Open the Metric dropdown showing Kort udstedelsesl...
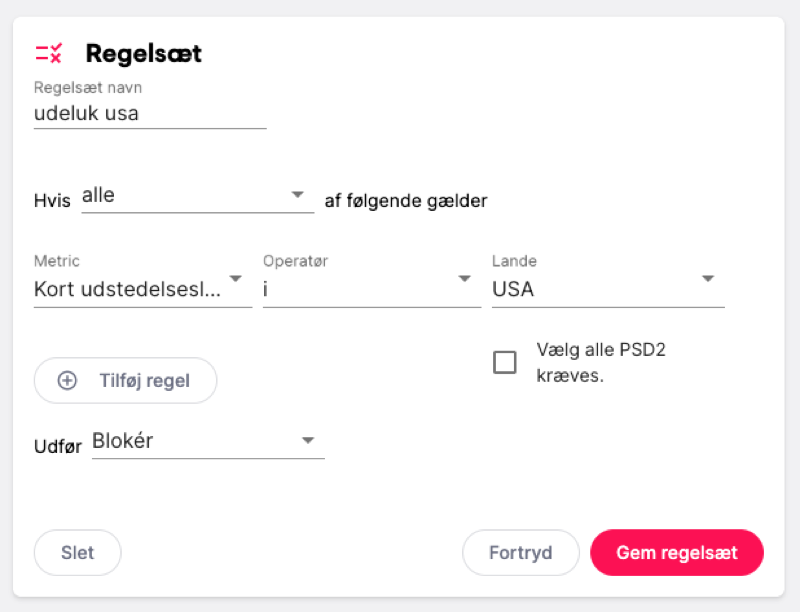 [x=140, y=287]
